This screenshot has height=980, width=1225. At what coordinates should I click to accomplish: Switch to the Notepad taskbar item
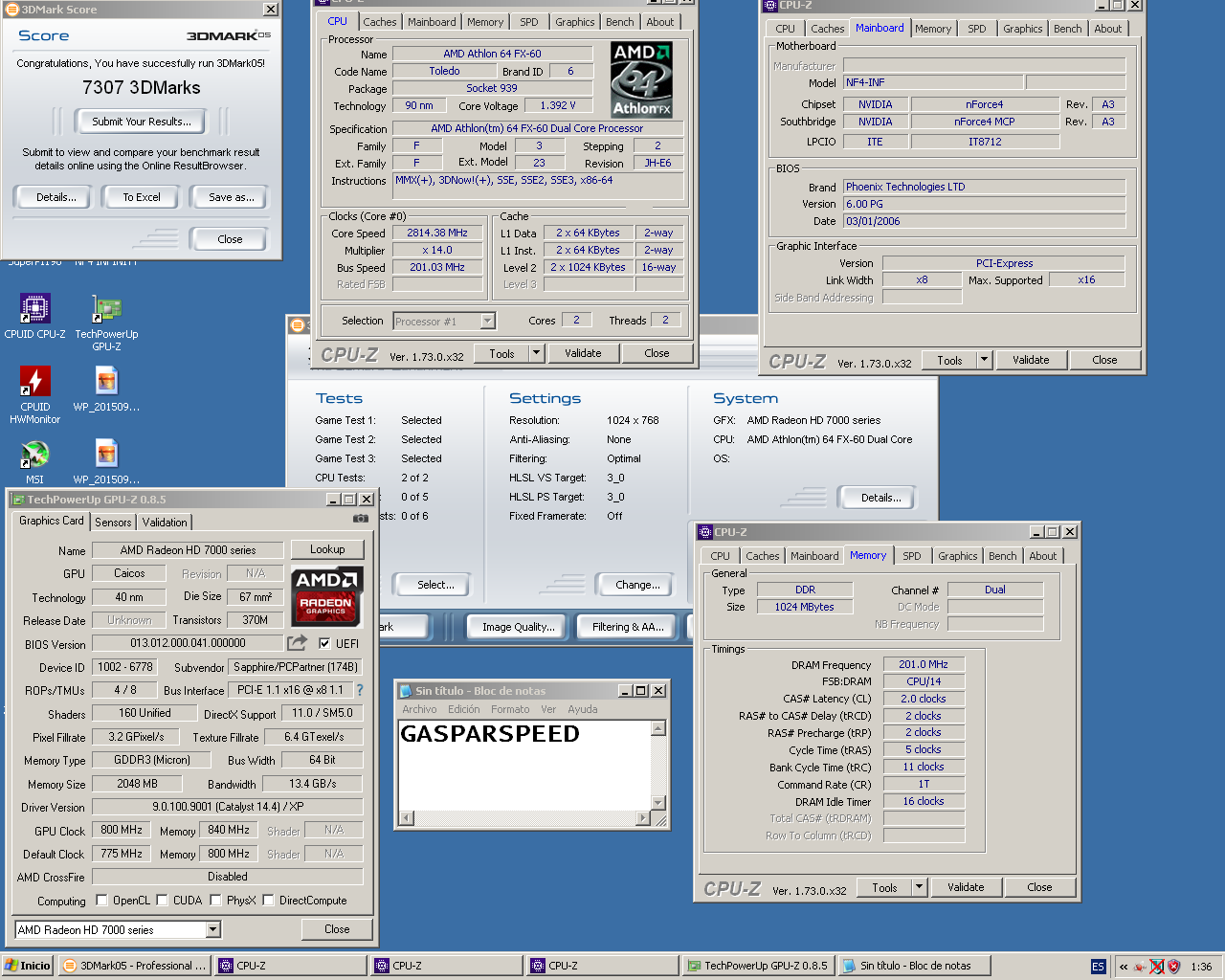(915, 966)
